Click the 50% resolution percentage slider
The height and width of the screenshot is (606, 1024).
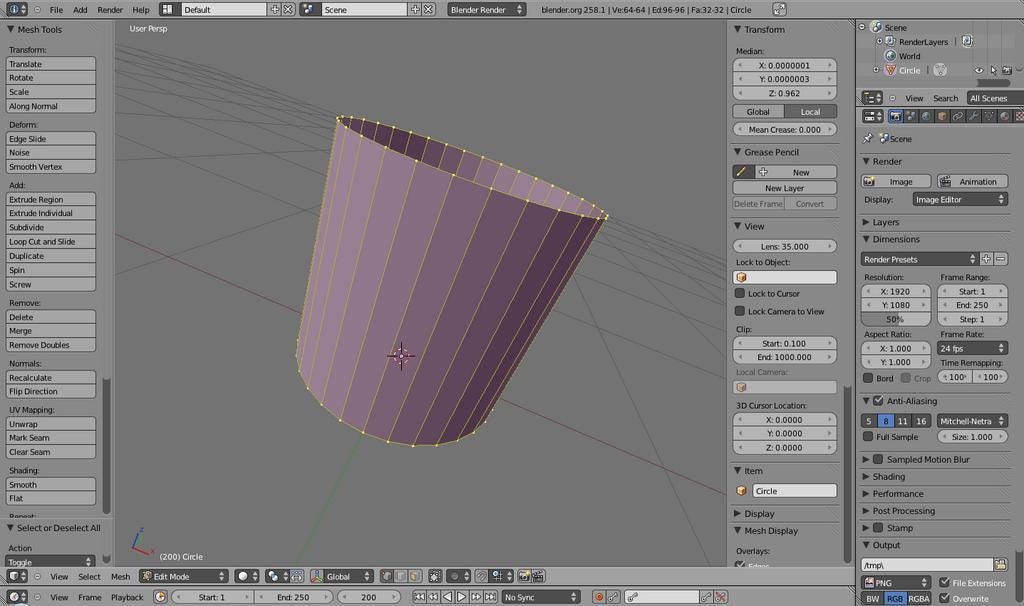pos(895,319)
